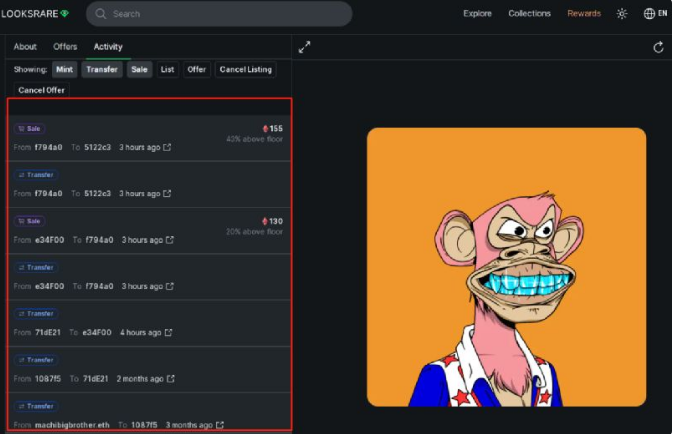
Task: Open external link for first f794a0 transfer
Action: click(167, 194)
